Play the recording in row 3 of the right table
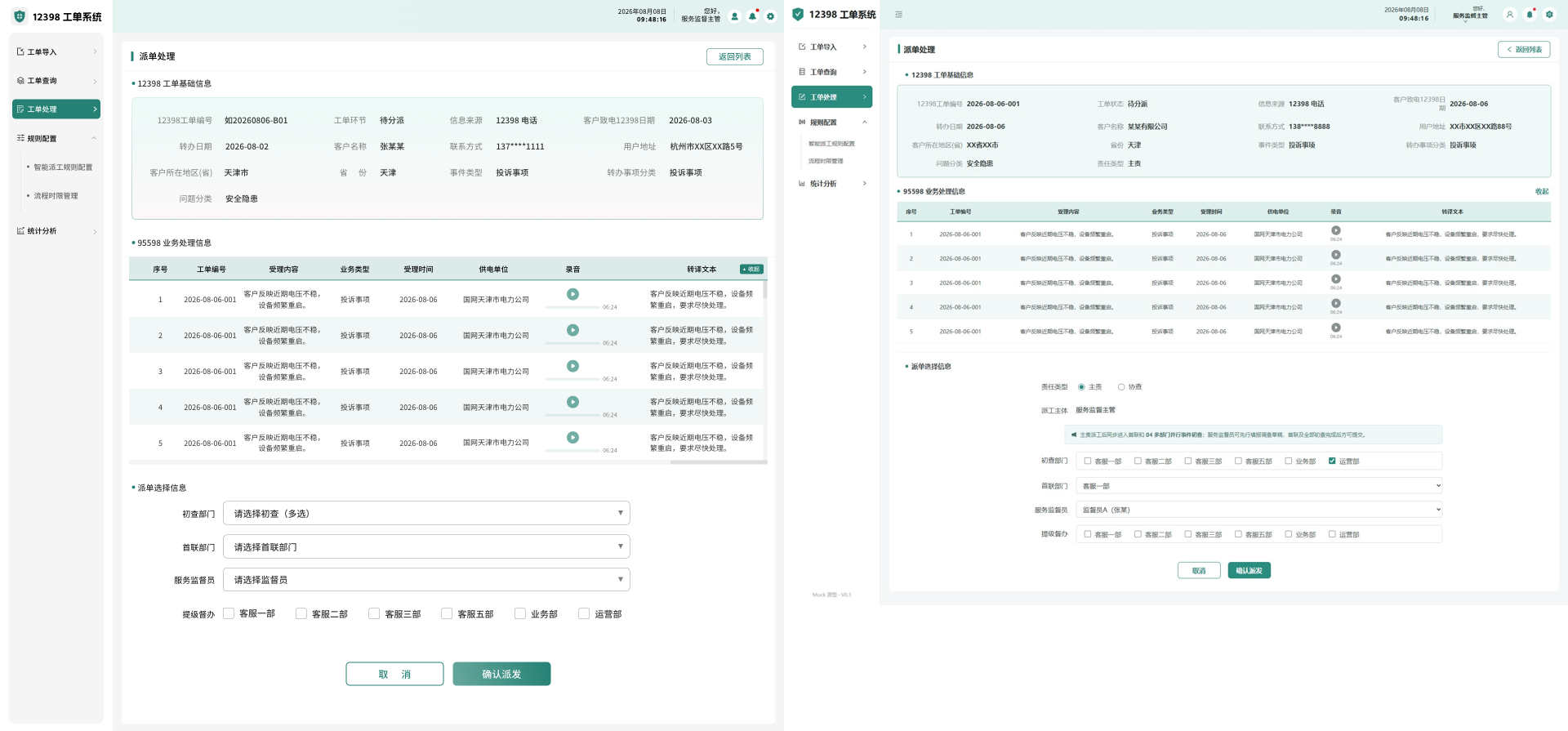 click(x=1335, y=279)
